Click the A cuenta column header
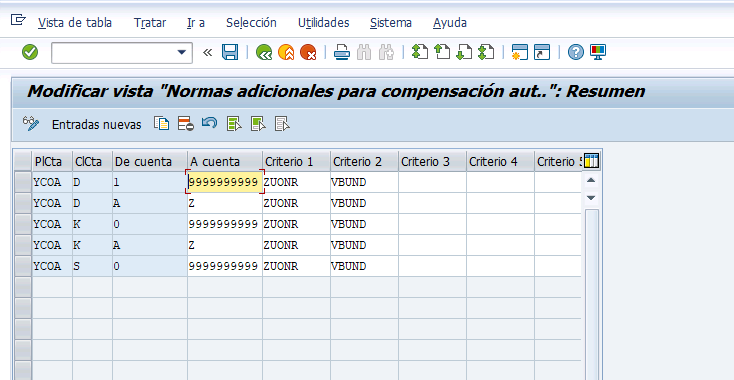 pyautogui.click(x=225, y=161)
